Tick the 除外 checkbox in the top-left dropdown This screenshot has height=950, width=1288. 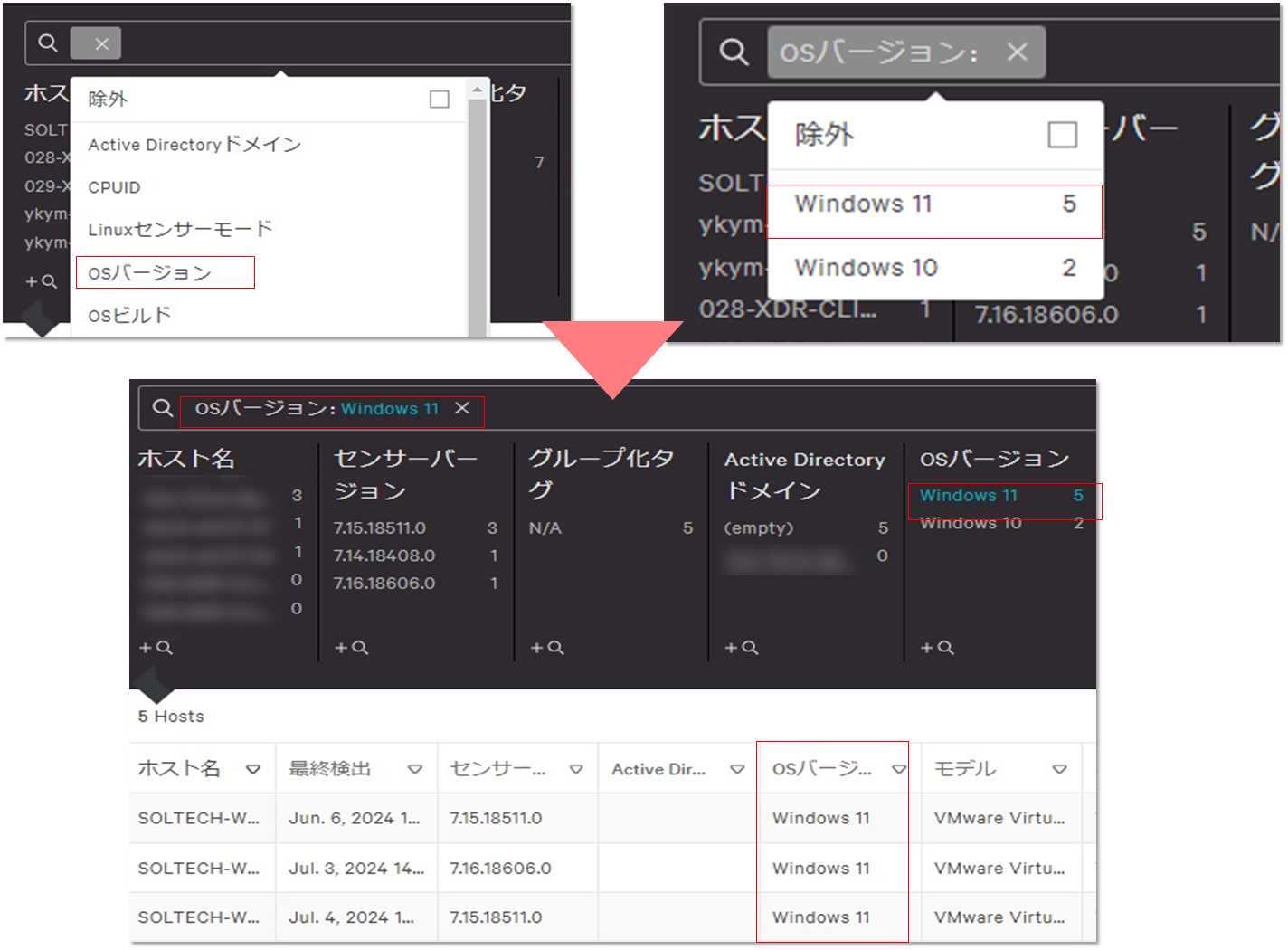440,99
